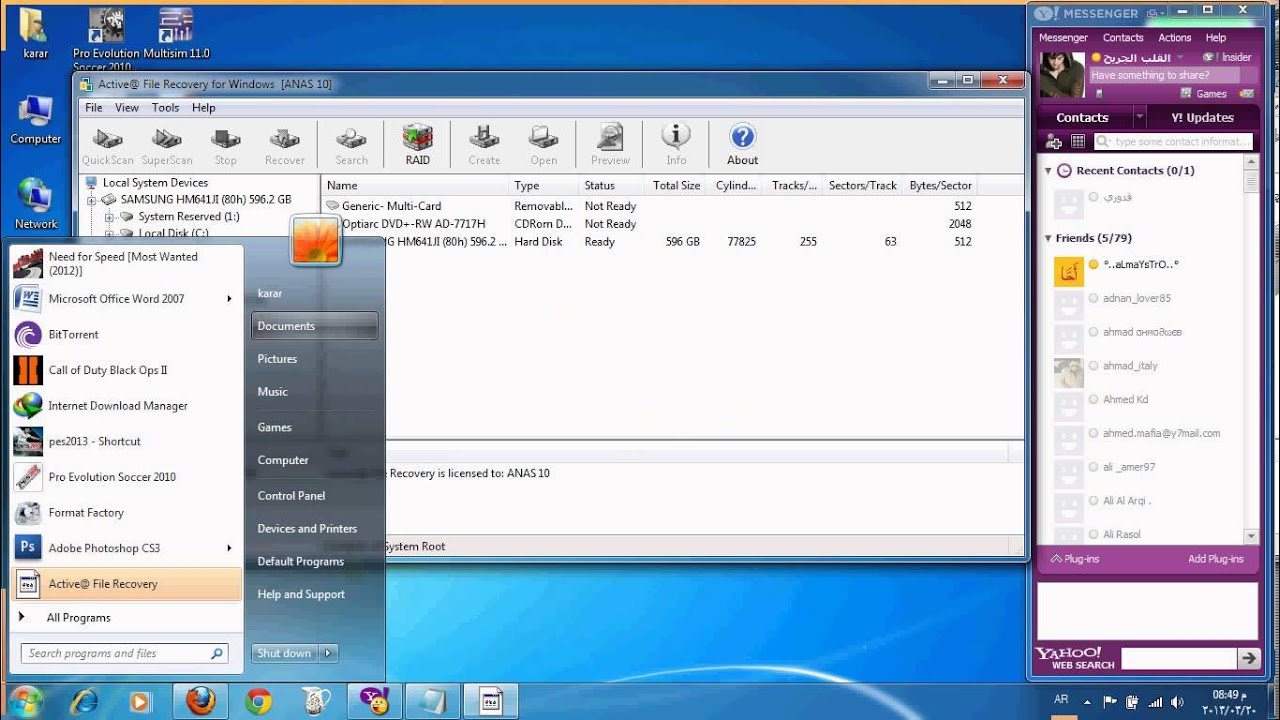Open the Tools menu in File Recovery
The height and width of the screenshot is (720, 1280).
(x=166, y=108)
